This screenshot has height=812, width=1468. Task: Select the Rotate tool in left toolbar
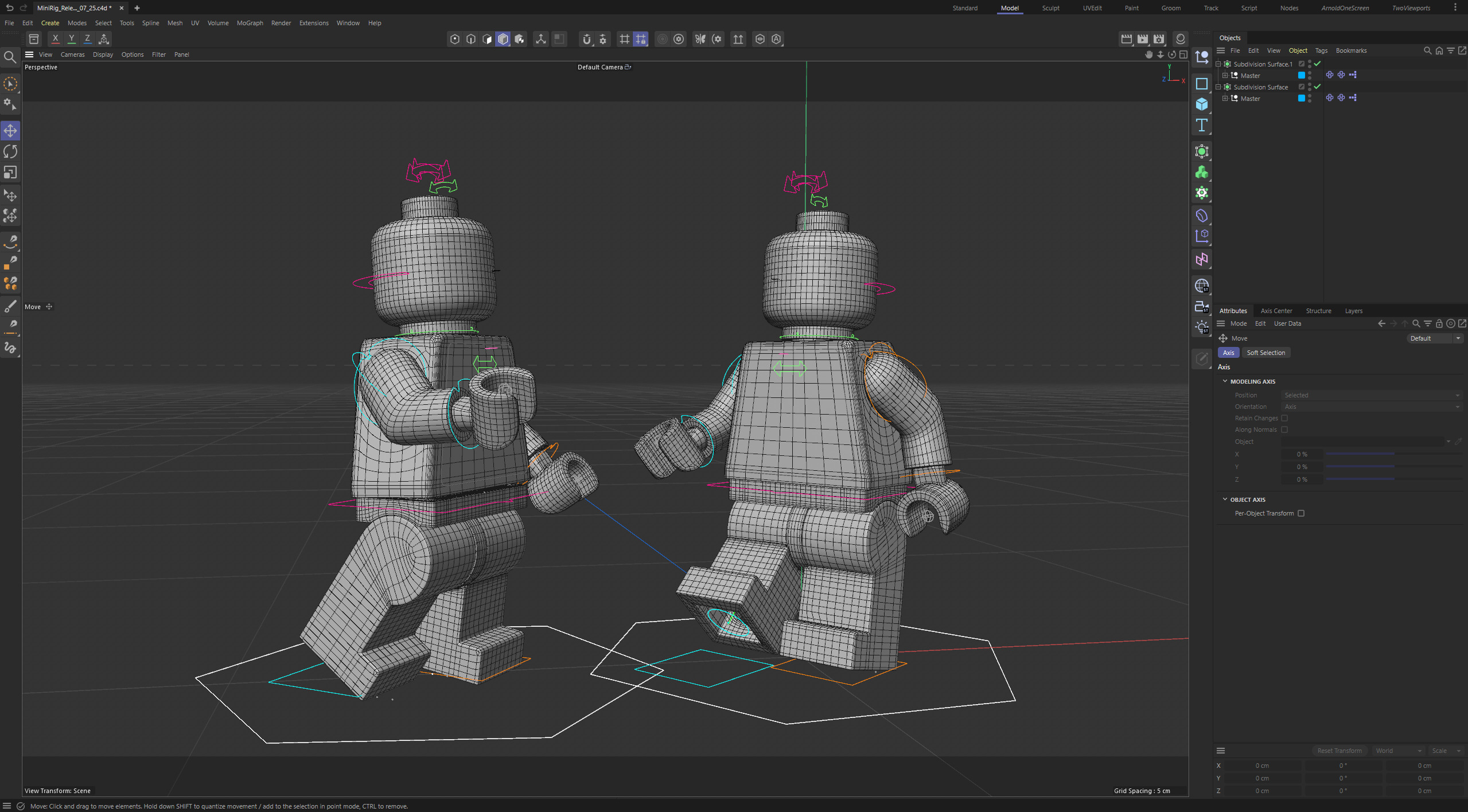pyautogui.click(x=10, y=151)
